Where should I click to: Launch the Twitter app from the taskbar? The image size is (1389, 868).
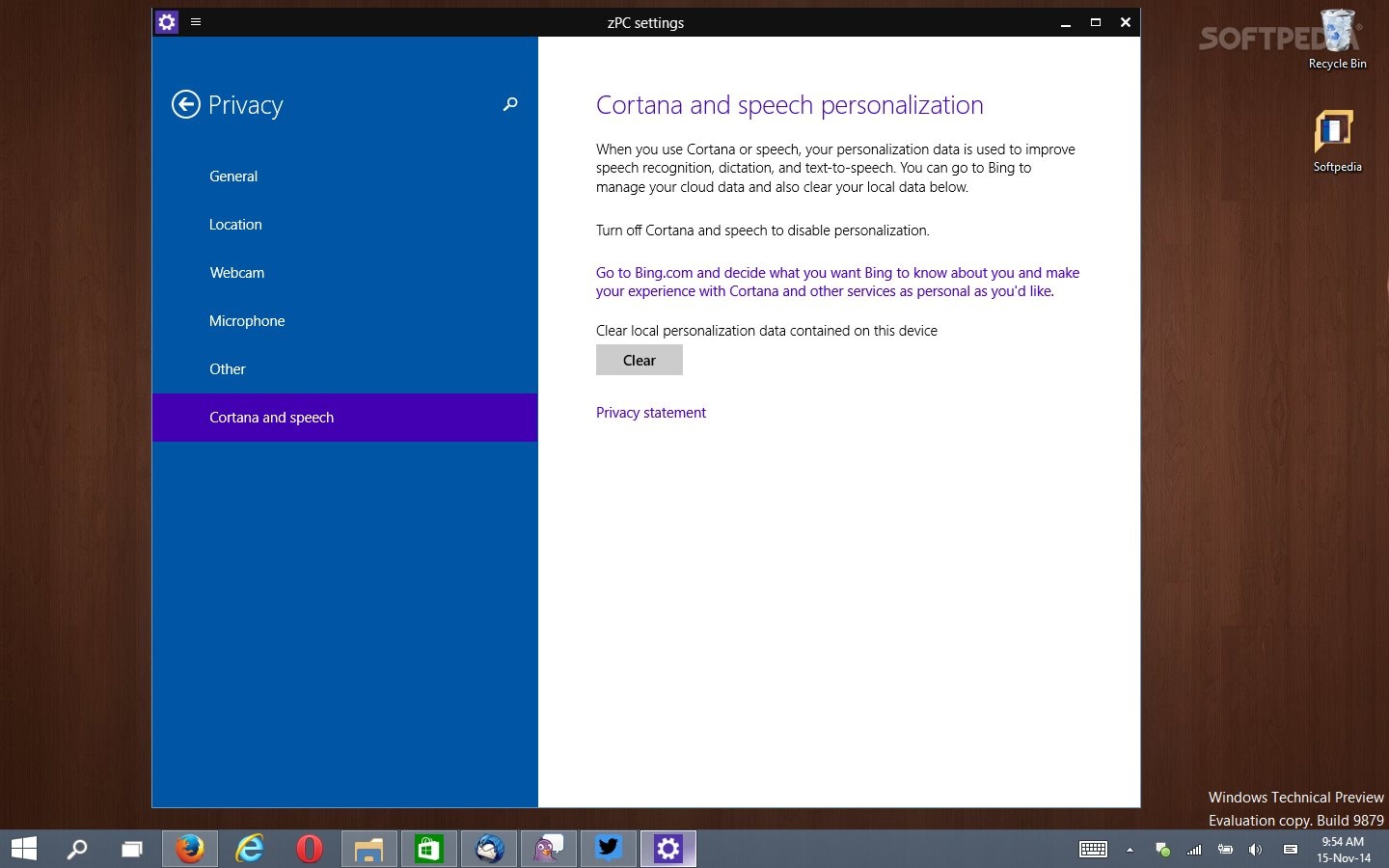608,849
